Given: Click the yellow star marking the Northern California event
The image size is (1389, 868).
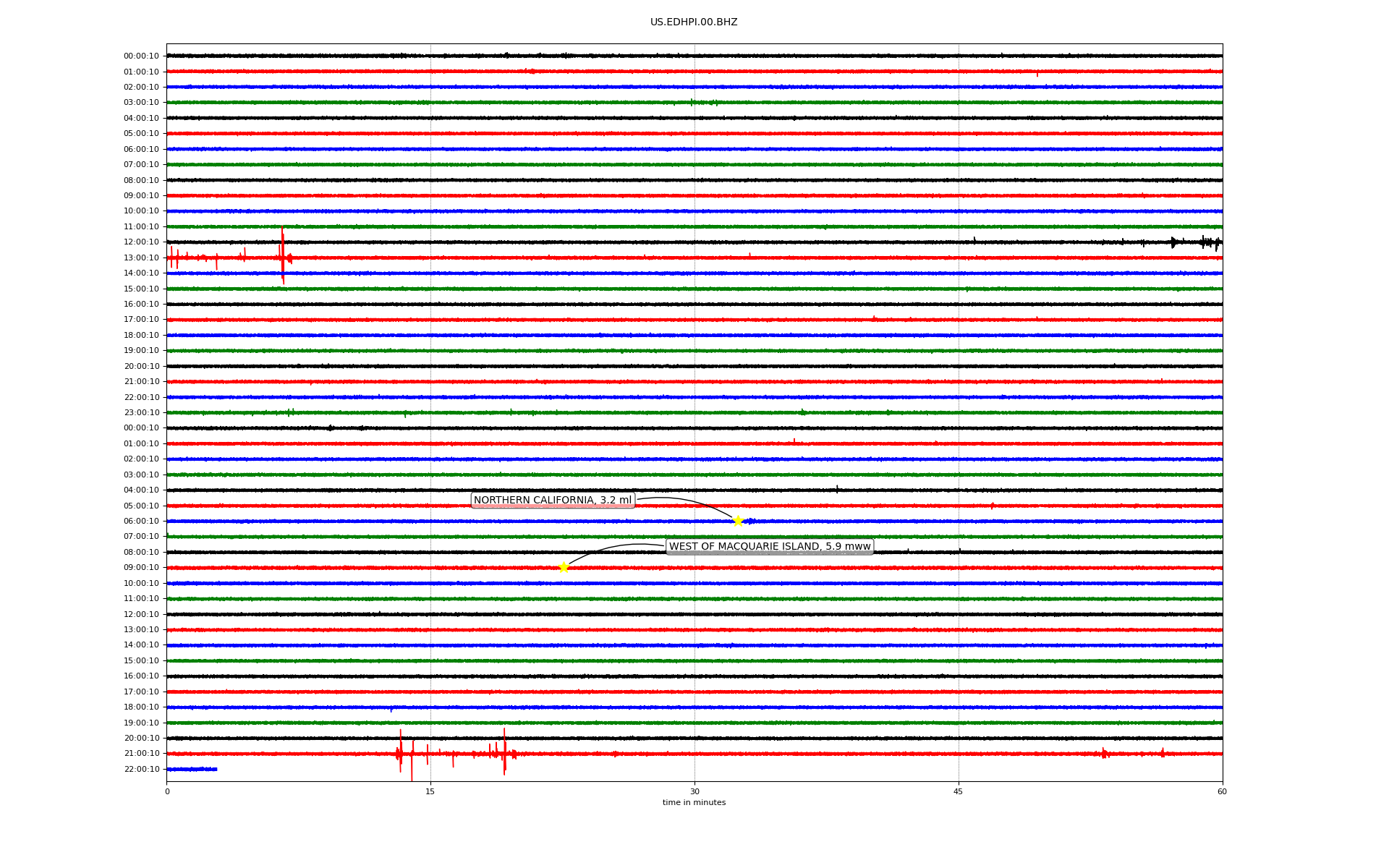Looking at the screenshot, I should (737, 521).
